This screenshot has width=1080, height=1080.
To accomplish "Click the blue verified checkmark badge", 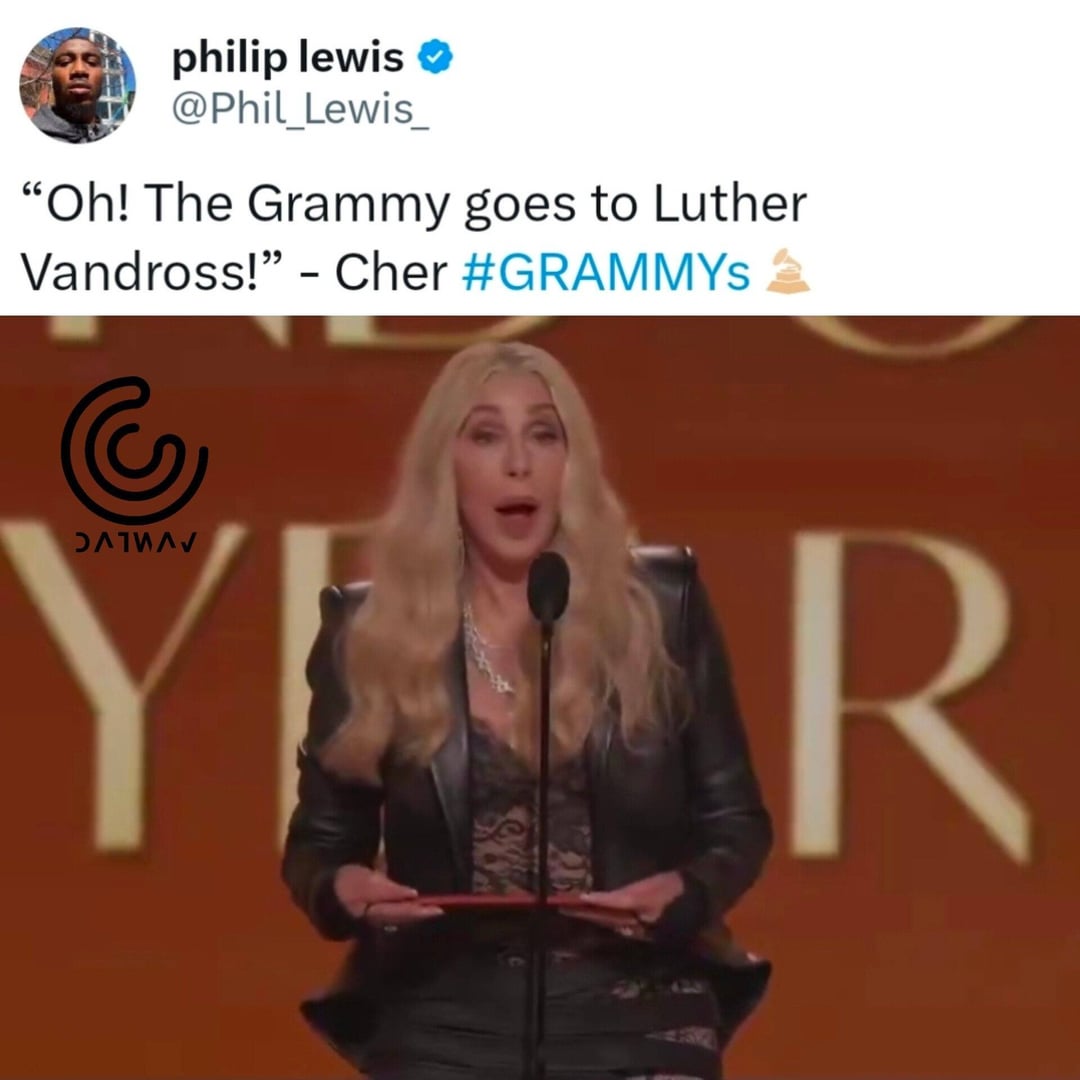I will [x=436, y=57].
